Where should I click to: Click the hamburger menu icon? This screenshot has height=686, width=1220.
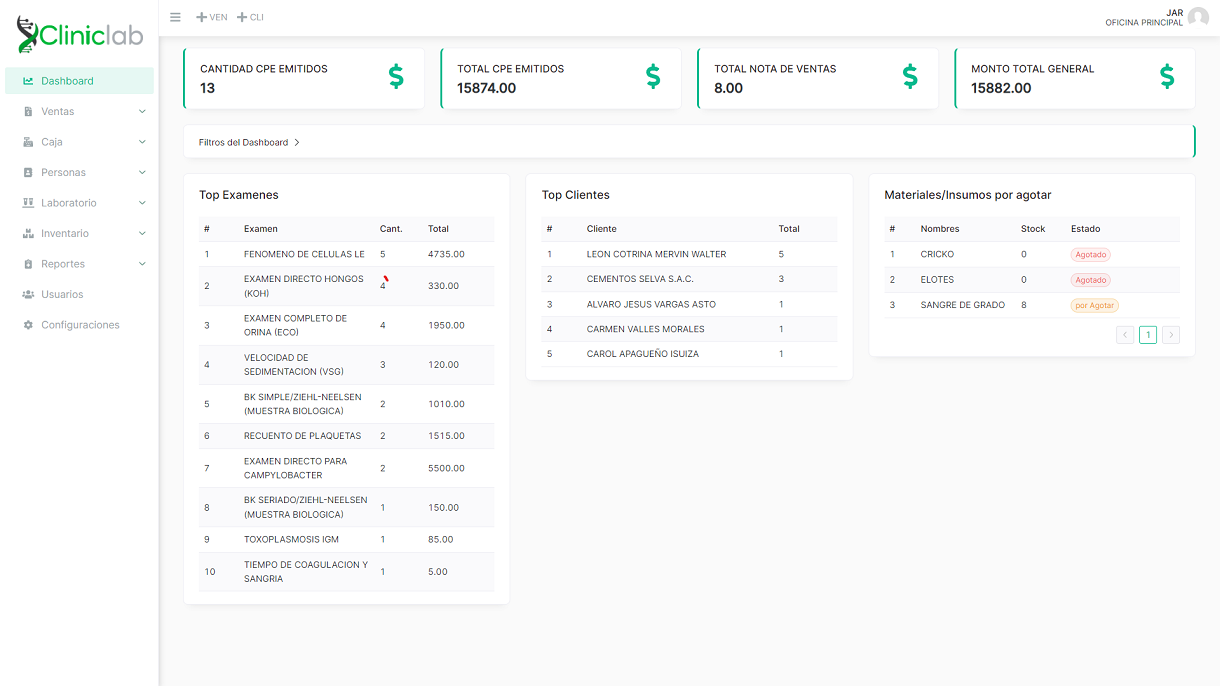[x=175, y=17]
